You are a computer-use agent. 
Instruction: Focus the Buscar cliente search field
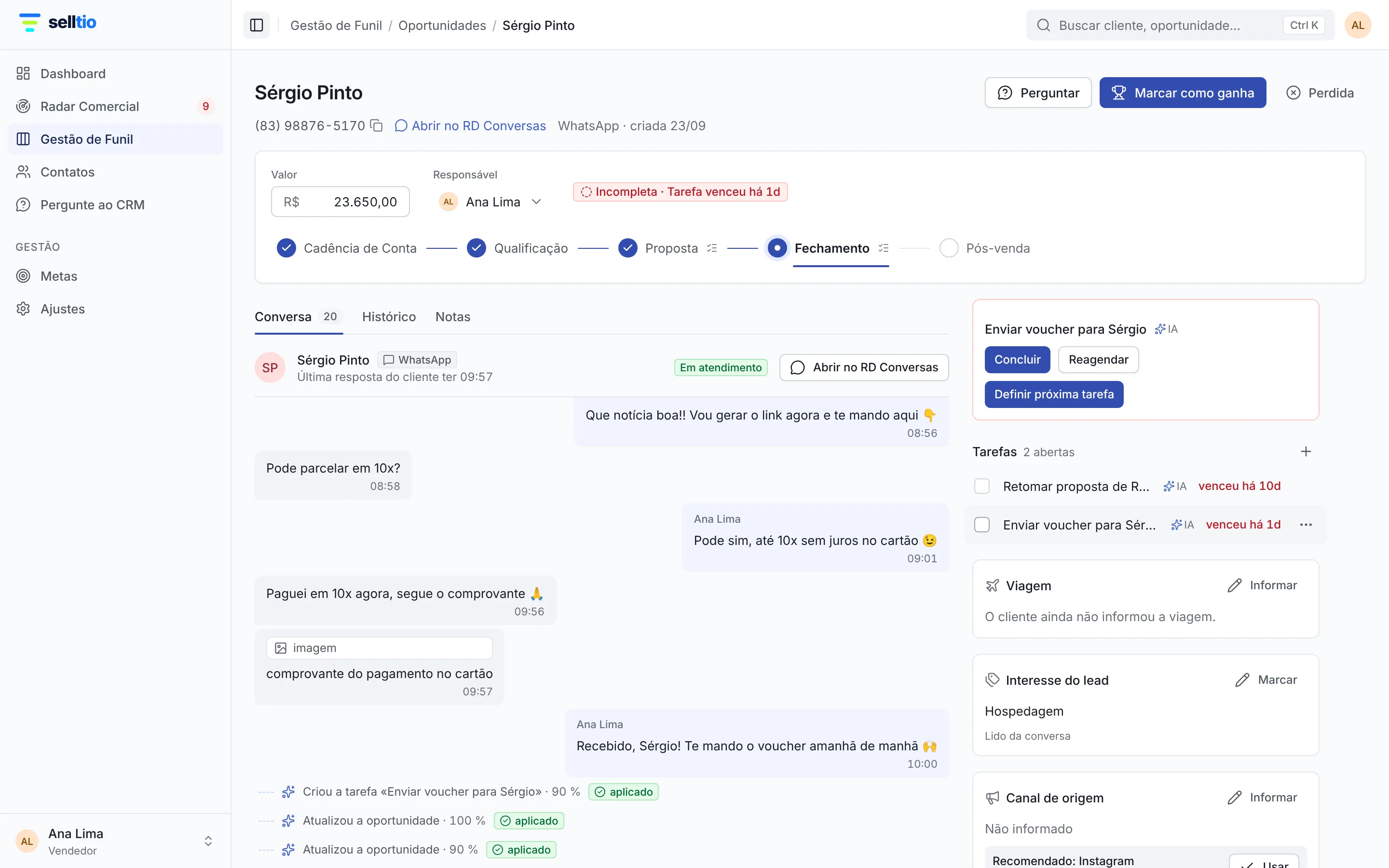click(1180, 25)
